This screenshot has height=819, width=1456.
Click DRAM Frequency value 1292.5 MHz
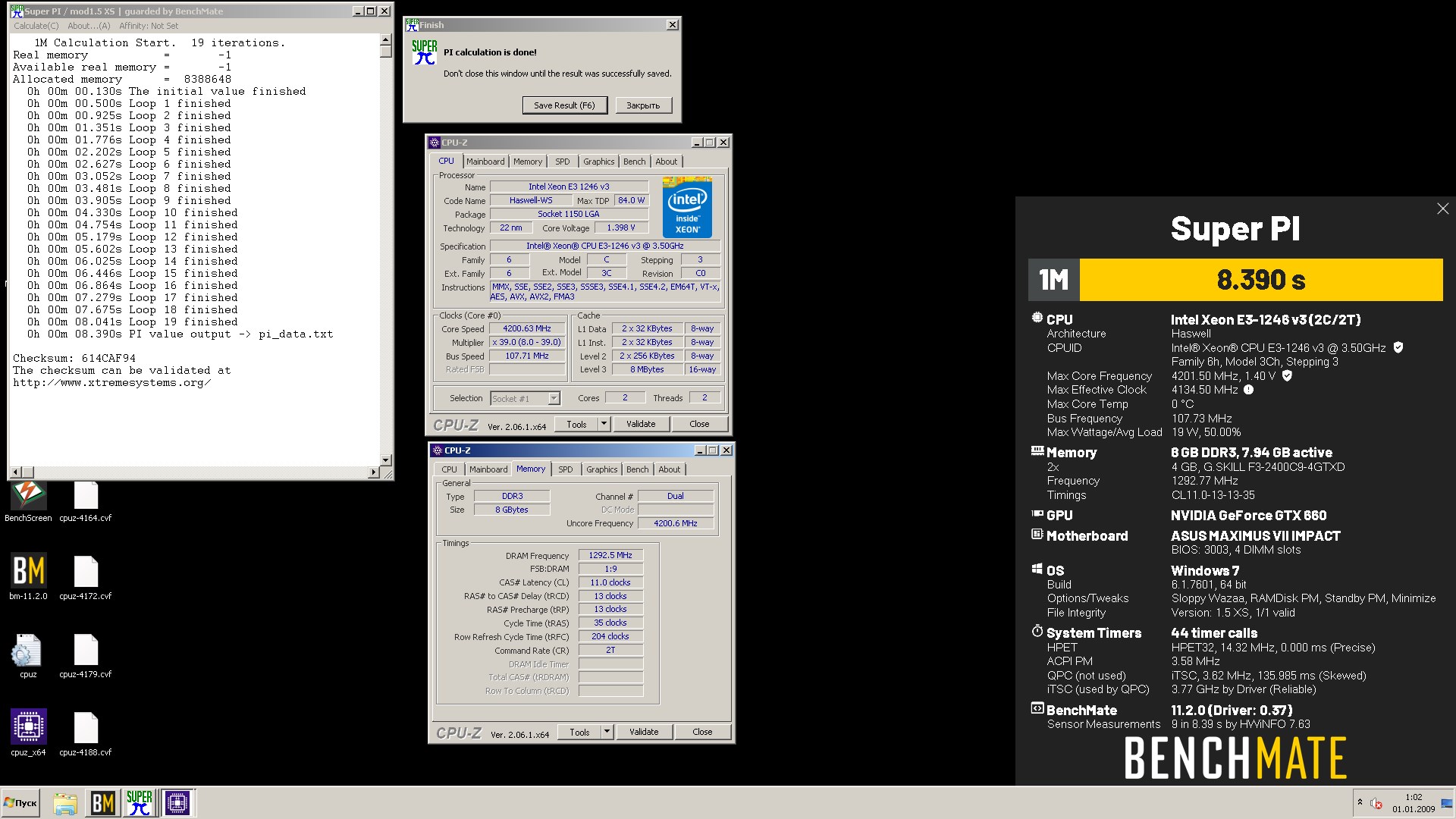coord(610,555)
